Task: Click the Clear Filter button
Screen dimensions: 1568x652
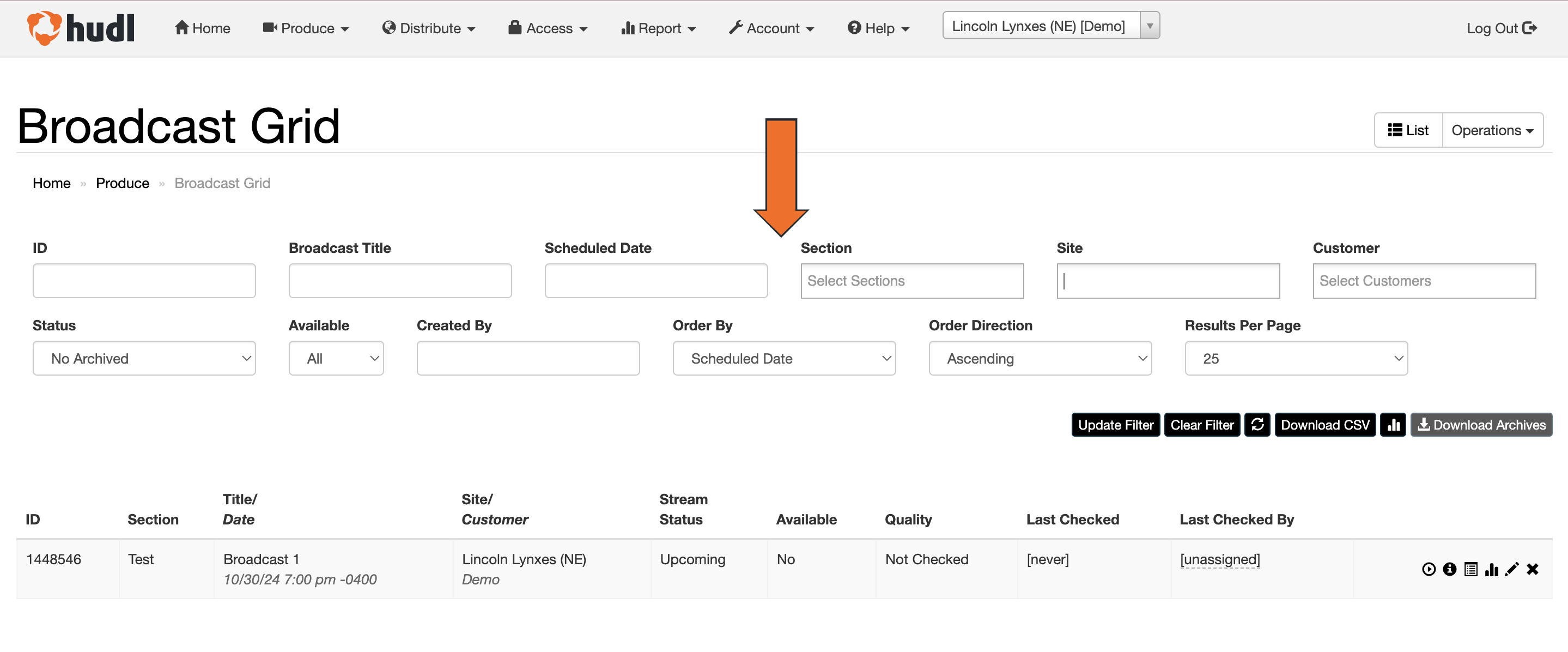Action: 1201,425
